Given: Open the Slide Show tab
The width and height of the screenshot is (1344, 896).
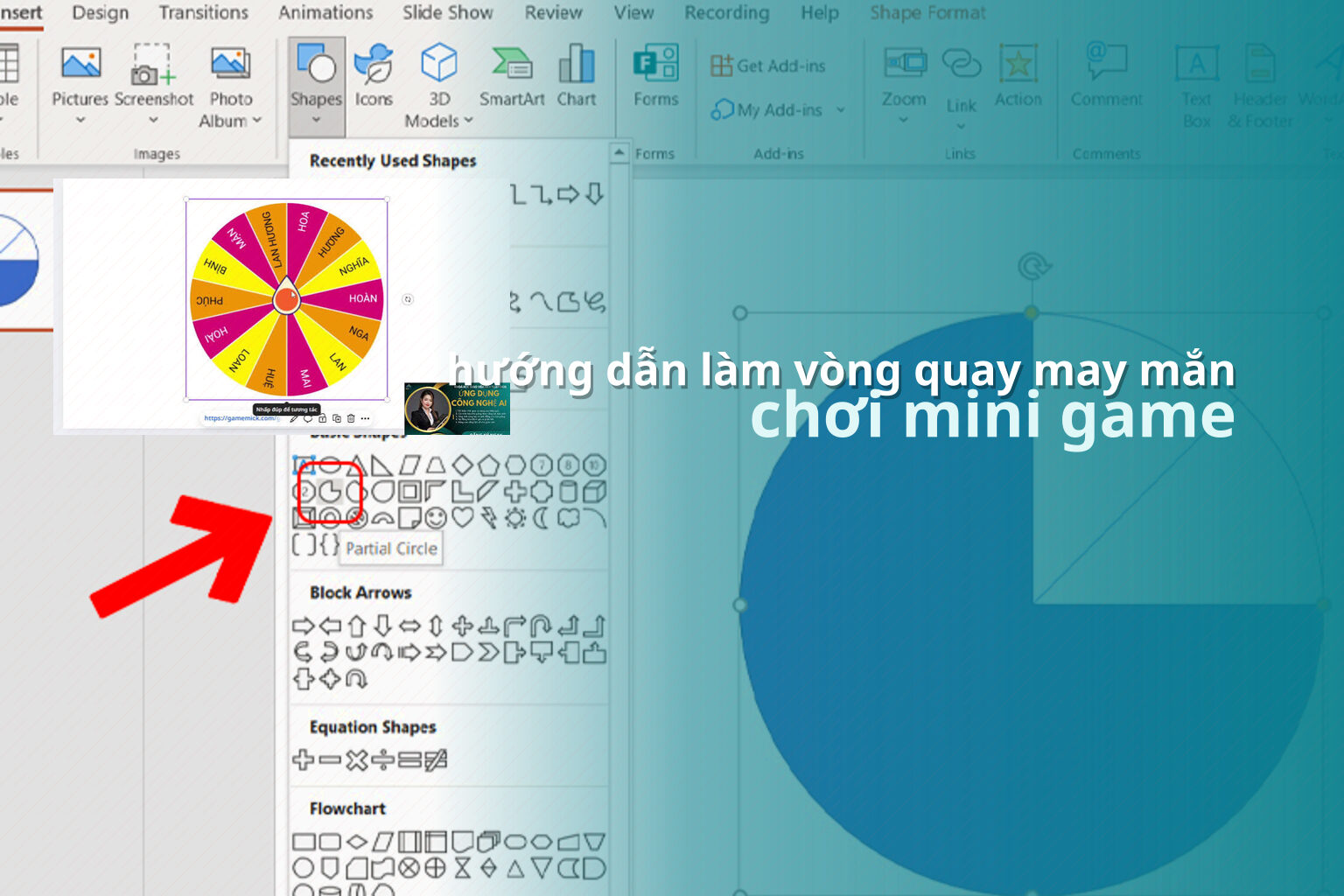Looking at the screenshot, I should coord(447,13).
